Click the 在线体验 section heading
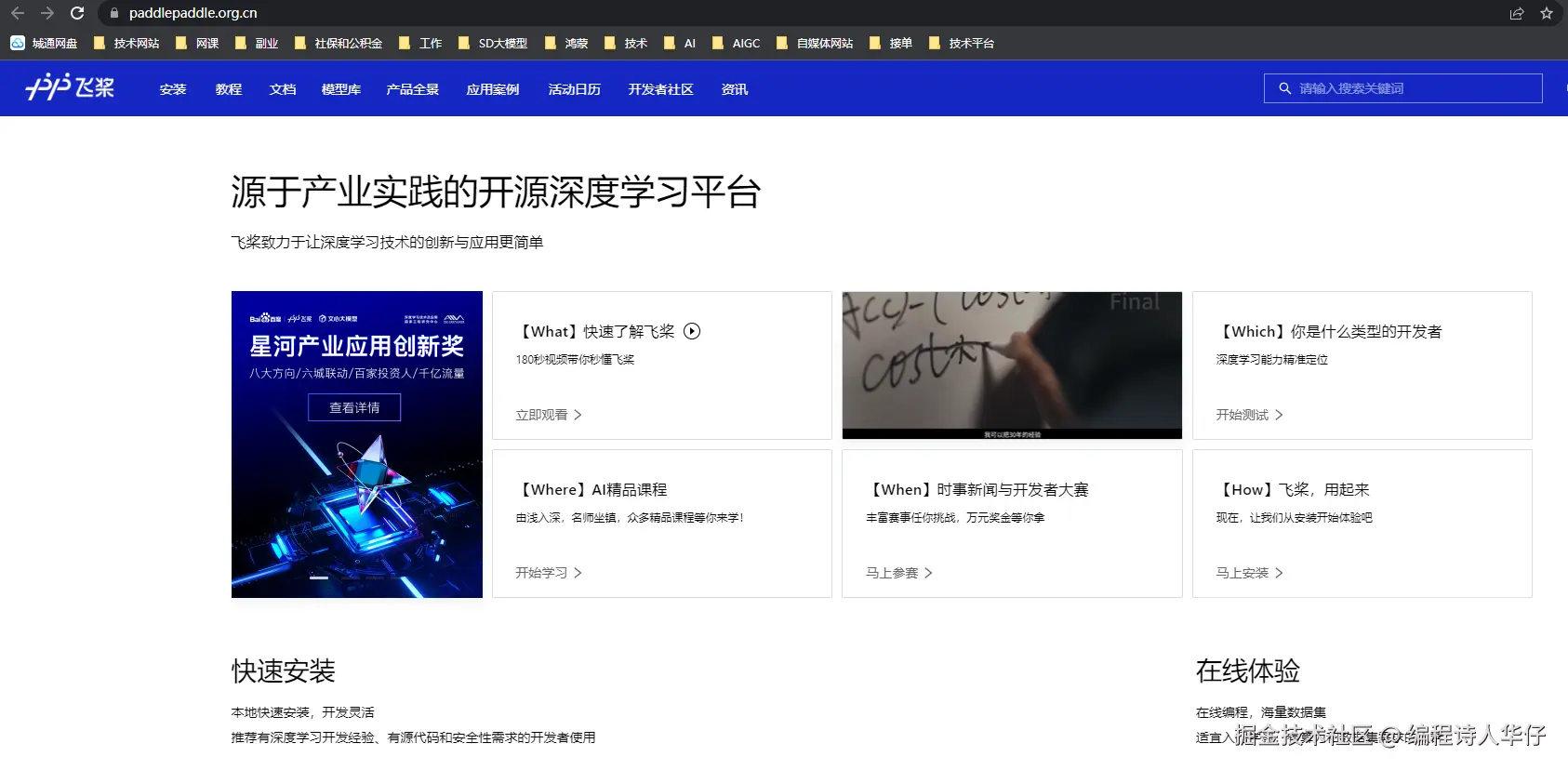This screenshot has width=1568, height=770. [x=1248, y=670]
